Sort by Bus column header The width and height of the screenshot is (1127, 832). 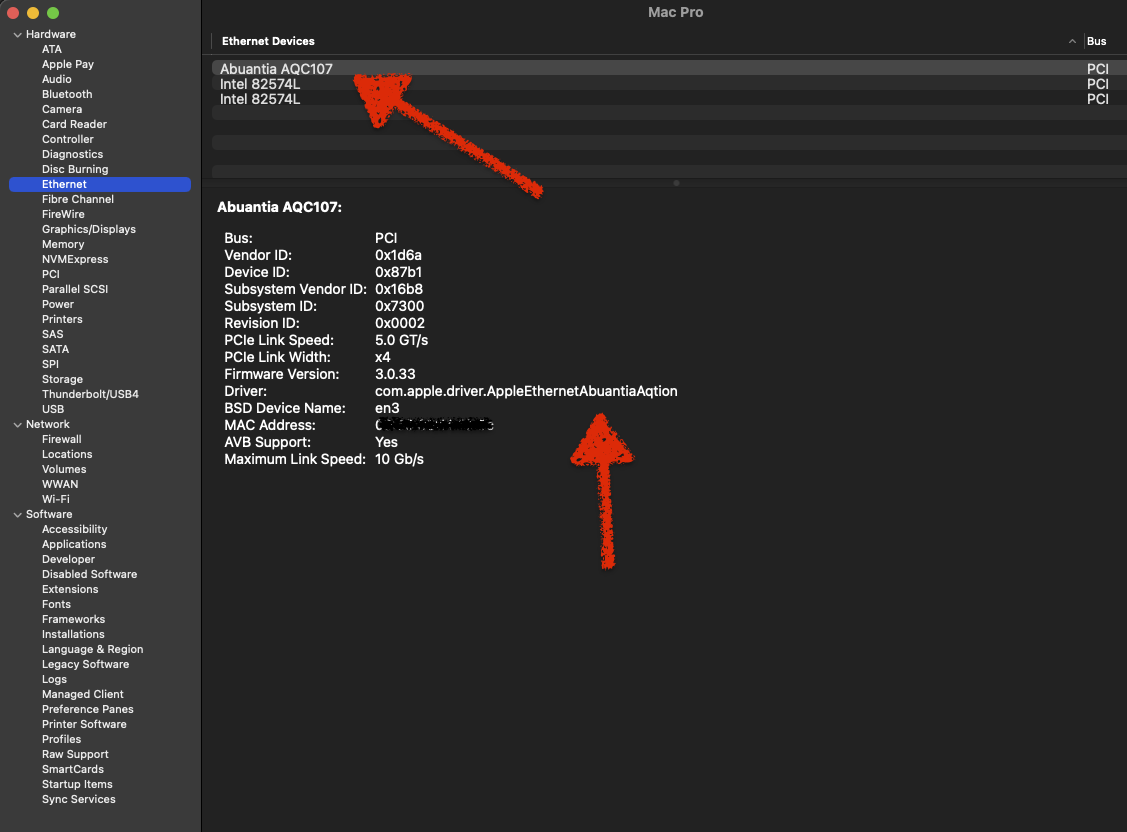coord(1096,42)
